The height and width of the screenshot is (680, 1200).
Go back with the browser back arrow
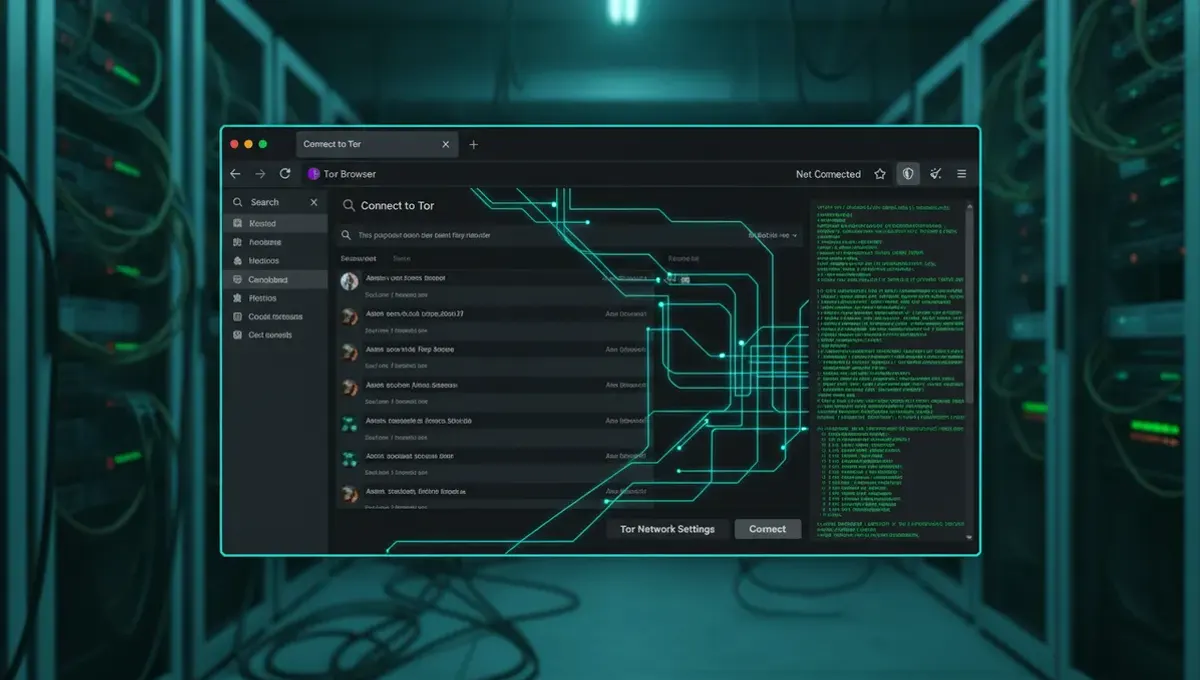tap(235, 174)
